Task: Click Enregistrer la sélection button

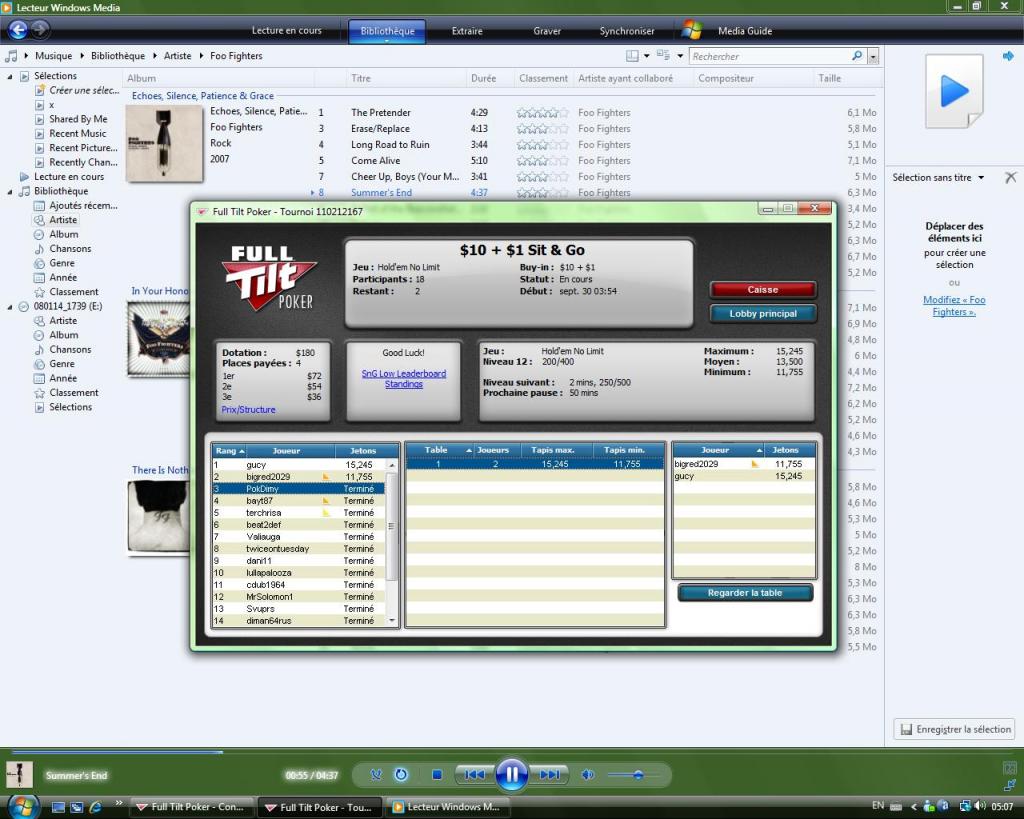Action: click(x=955, y=729)
